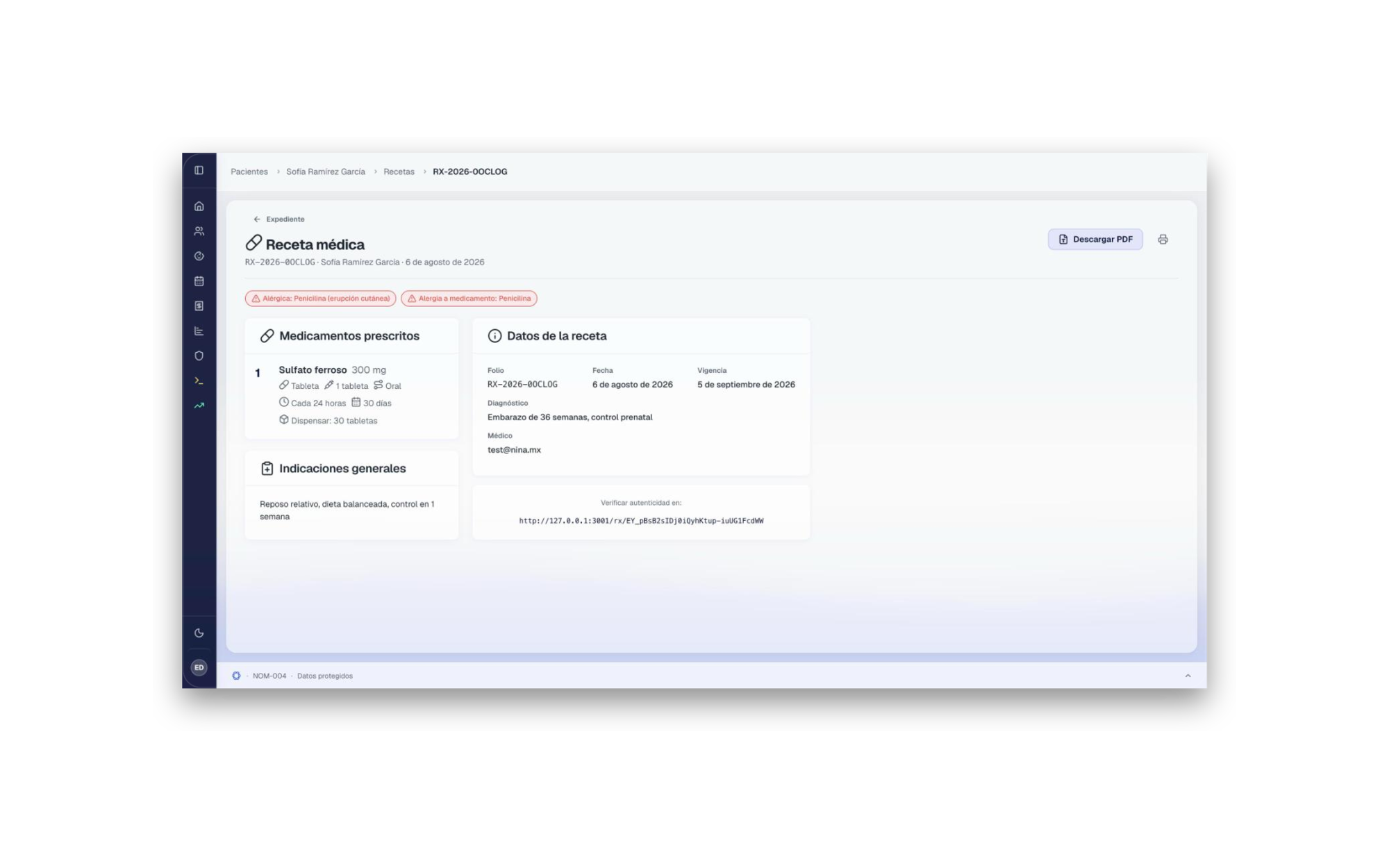Click the Dispensar: 30 tabletas text

[334, 421]
